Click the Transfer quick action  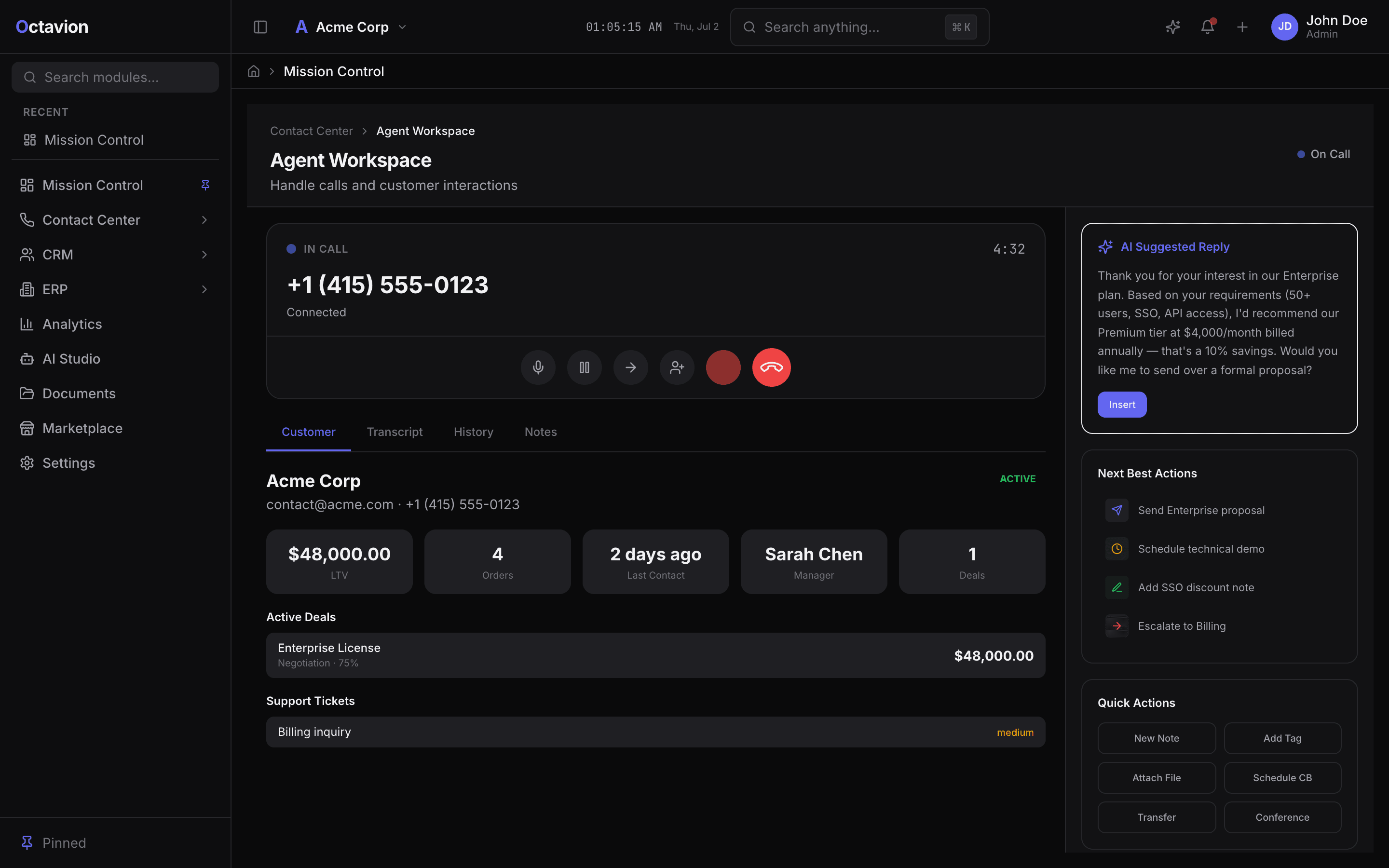[1157, 817]
